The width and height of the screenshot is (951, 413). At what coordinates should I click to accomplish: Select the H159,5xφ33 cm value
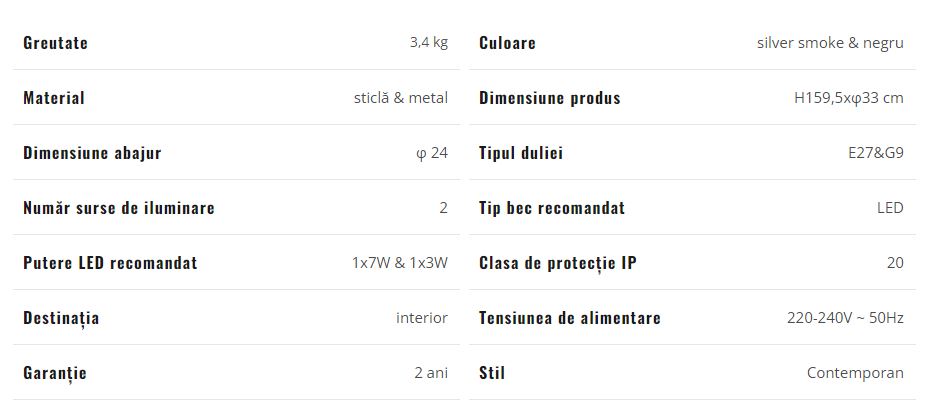[849, 98]
